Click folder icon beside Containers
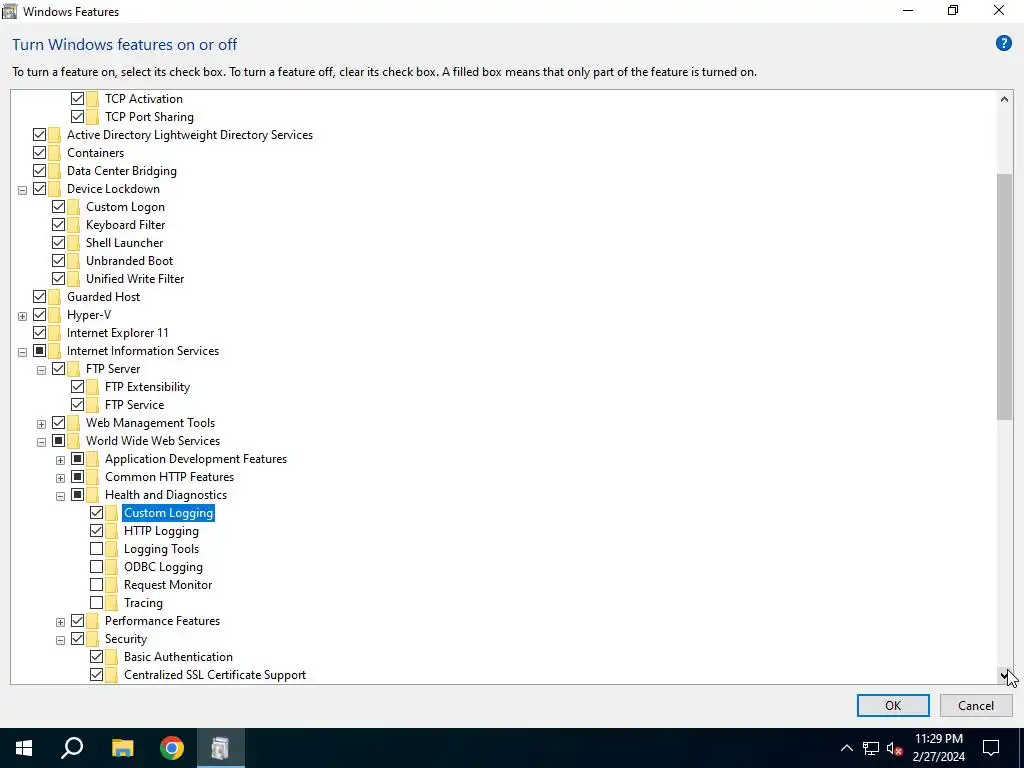Viewport: 1024px width, 768px height. point(54,153)
